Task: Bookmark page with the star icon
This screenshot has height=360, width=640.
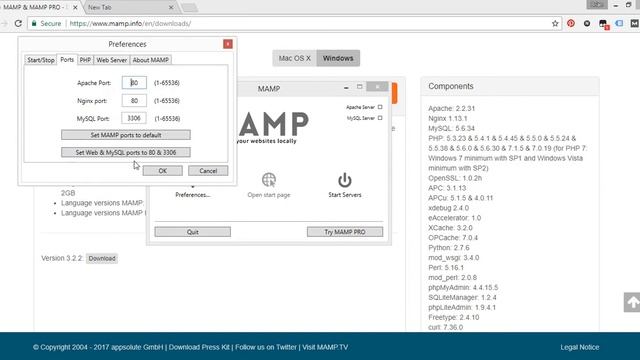Action: point(555,24)
